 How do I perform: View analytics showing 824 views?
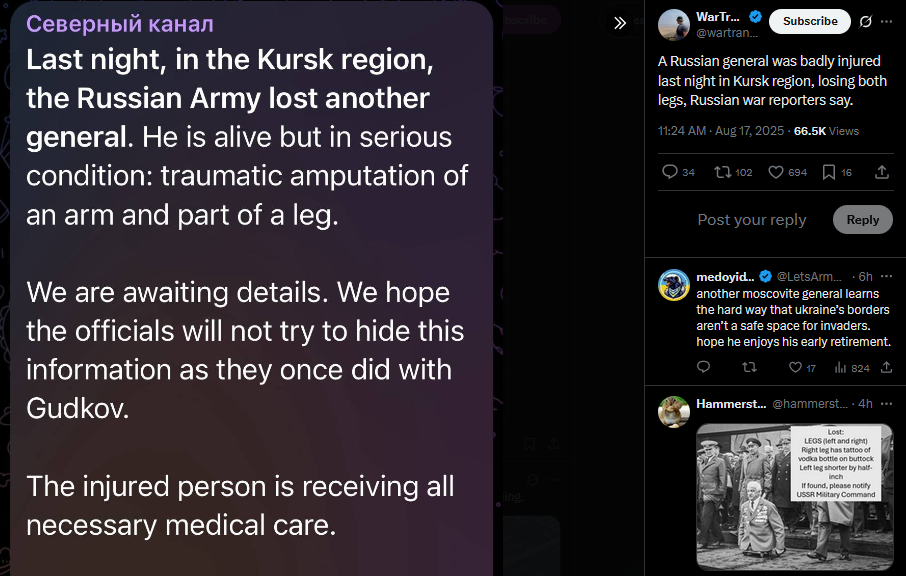pos(852,368)
